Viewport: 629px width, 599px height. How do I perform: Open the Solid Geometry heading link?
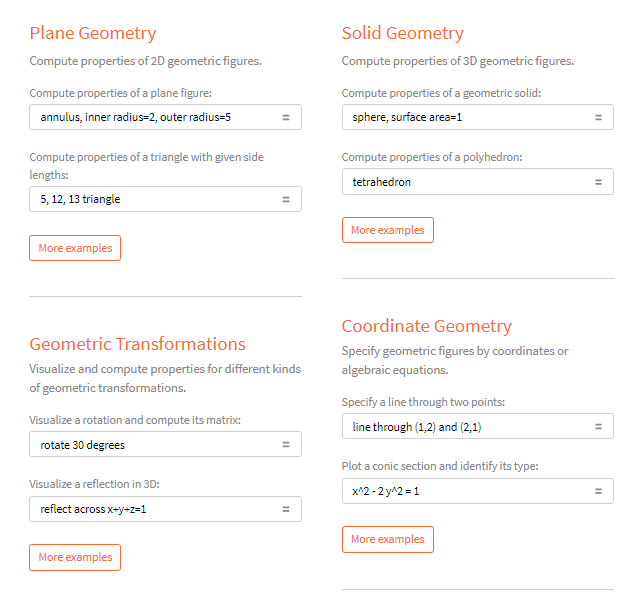pos(402,33)
